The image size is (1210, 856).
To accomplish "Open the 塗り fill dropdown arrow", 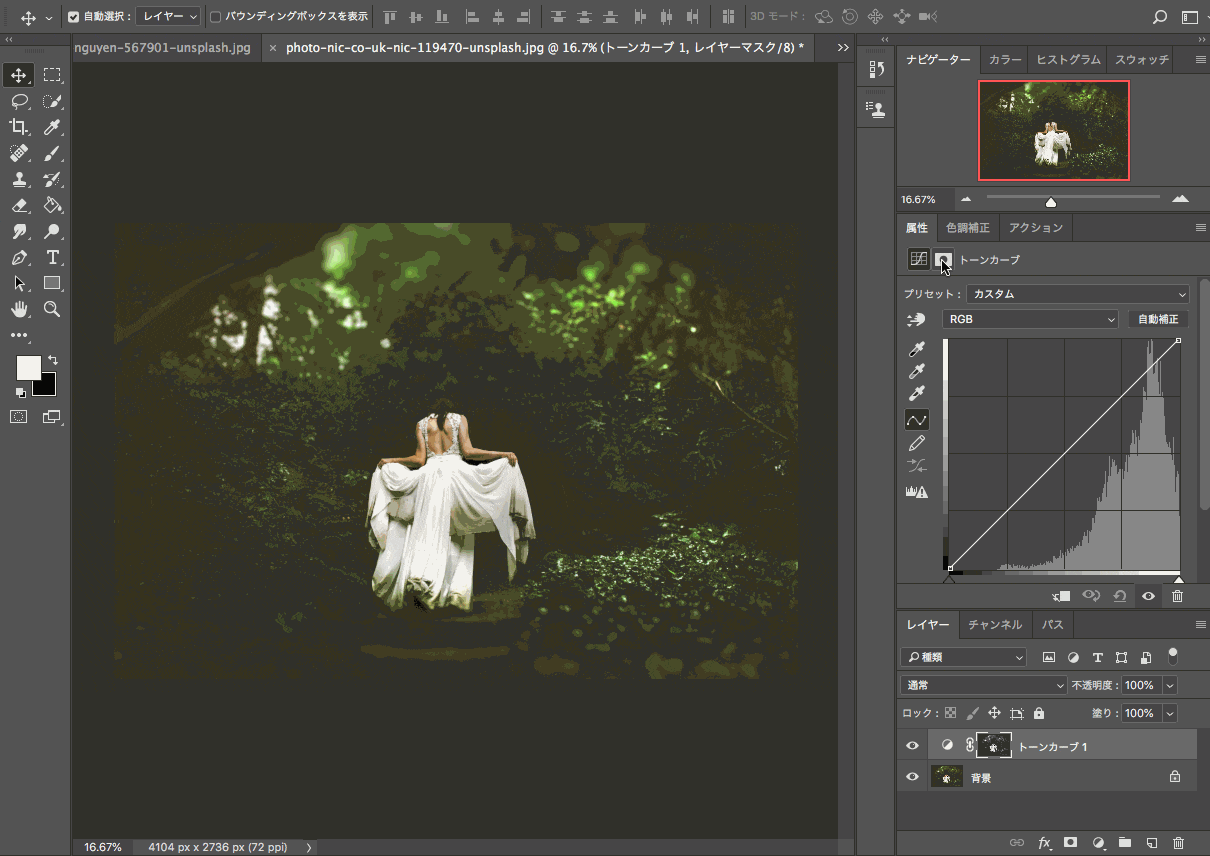I will click(x=1169, y=713).
